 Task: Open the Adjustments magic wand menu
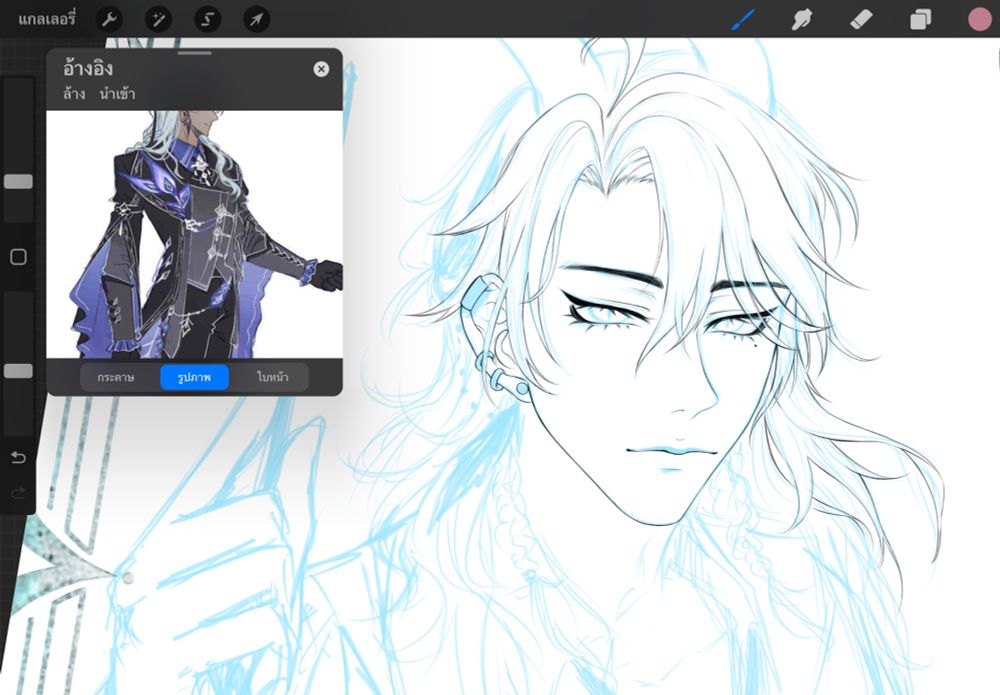[158, 20]
